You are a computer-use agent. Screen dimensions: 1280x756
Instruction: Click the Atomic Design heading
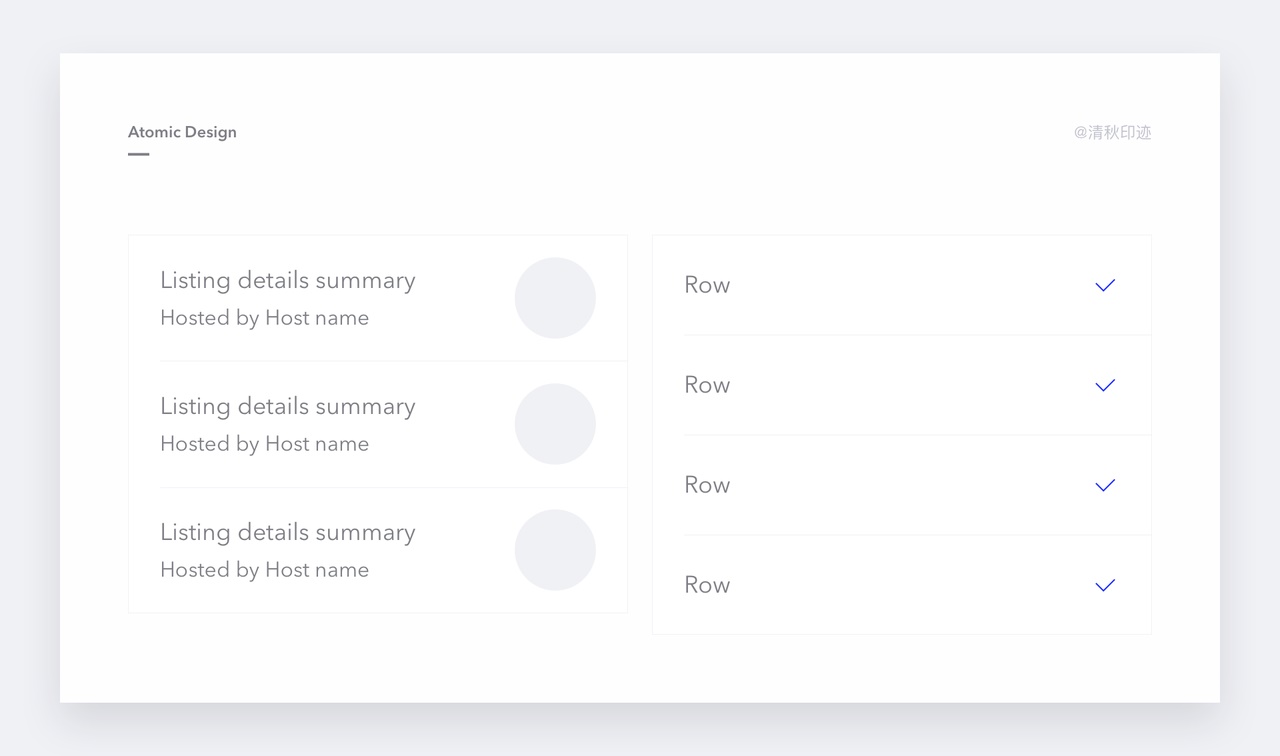pos(182,132)
